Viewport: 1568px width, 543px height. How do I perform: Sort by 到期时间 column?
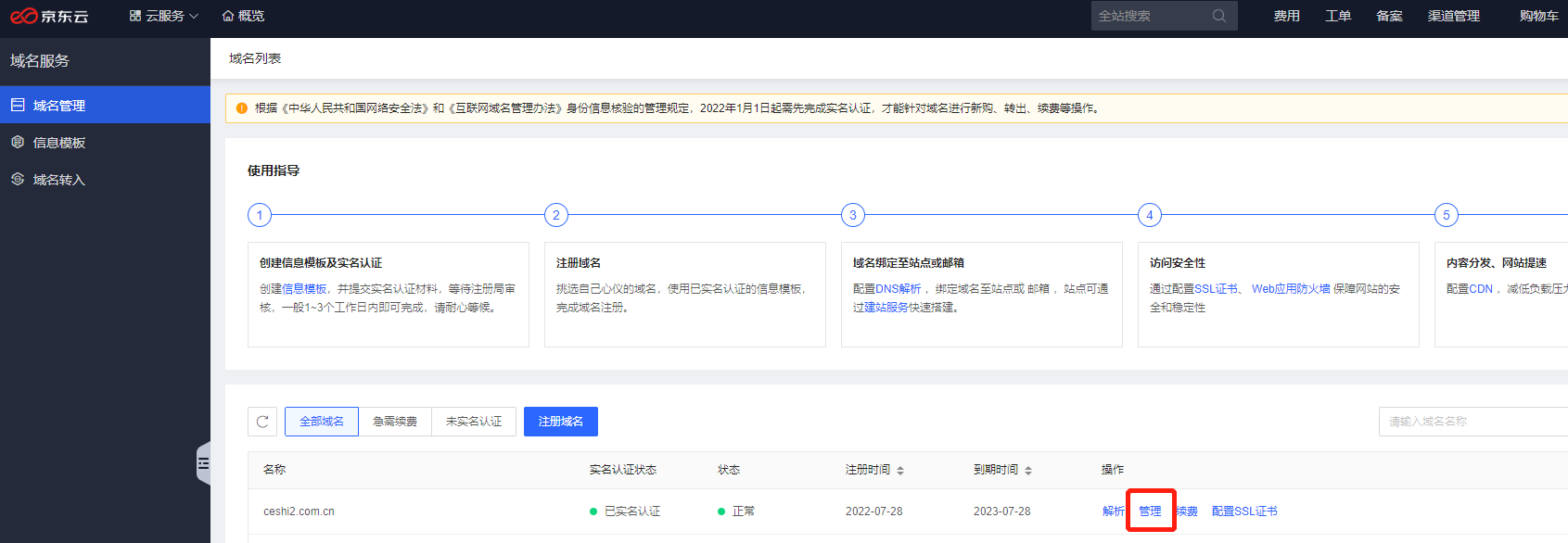(x=1027, y=471)
